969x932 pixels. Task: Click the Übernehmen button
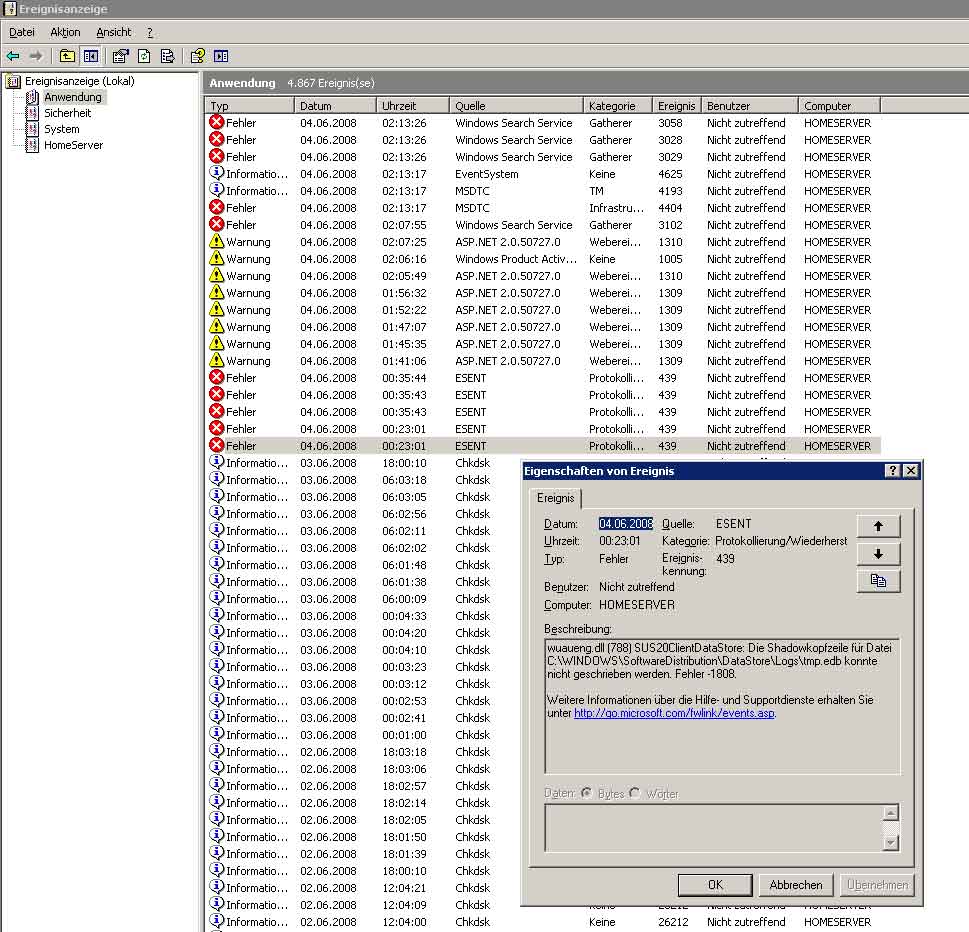877,885
